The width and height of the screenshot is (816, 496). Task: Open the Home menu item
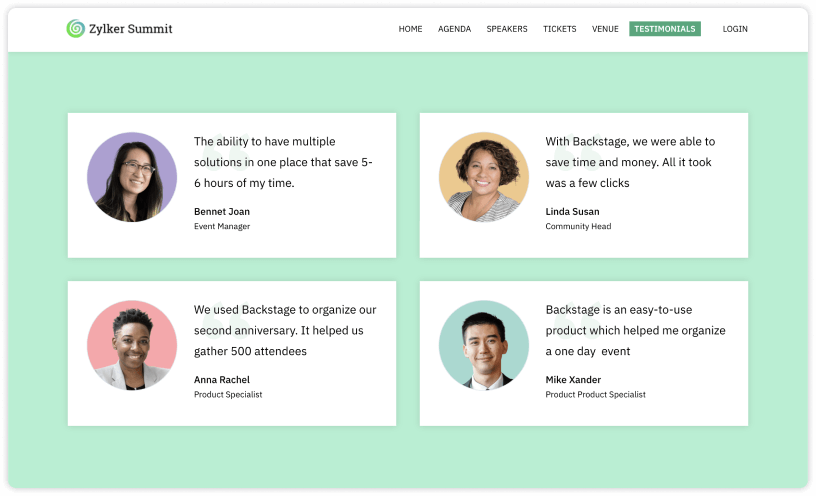(410, 29)
